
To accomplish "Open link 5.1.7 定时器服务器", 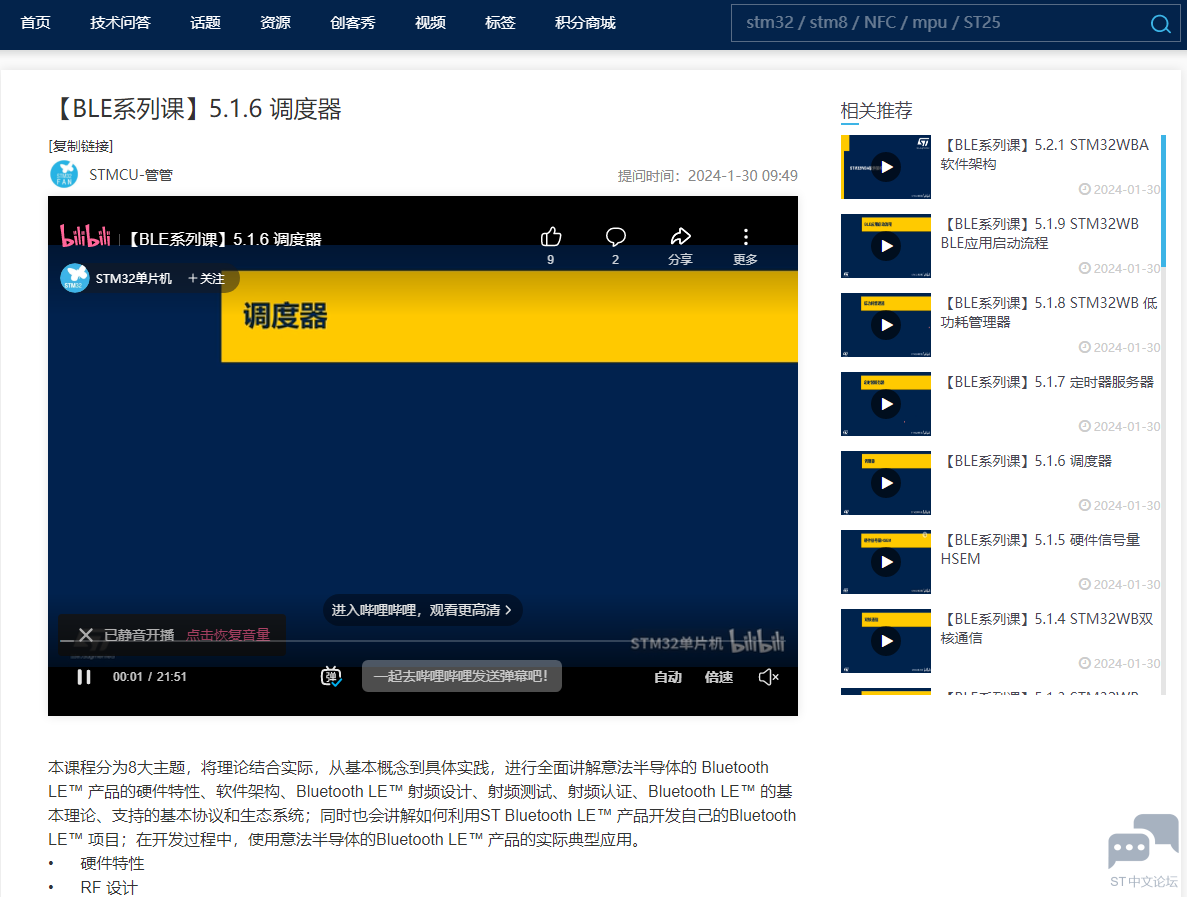I will point(1048,382).
